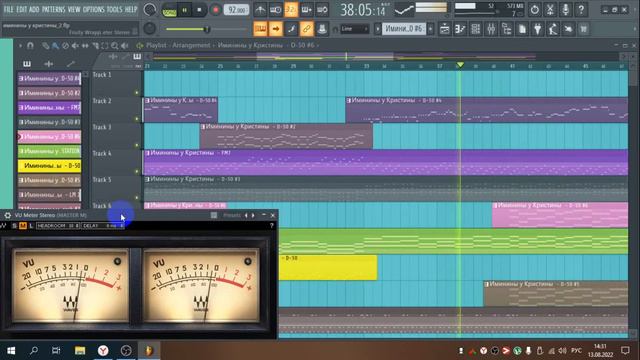Open the TOOLS menu
Image resolution: width=640 pixels, height=360 pixels.
tap(114, 9)
